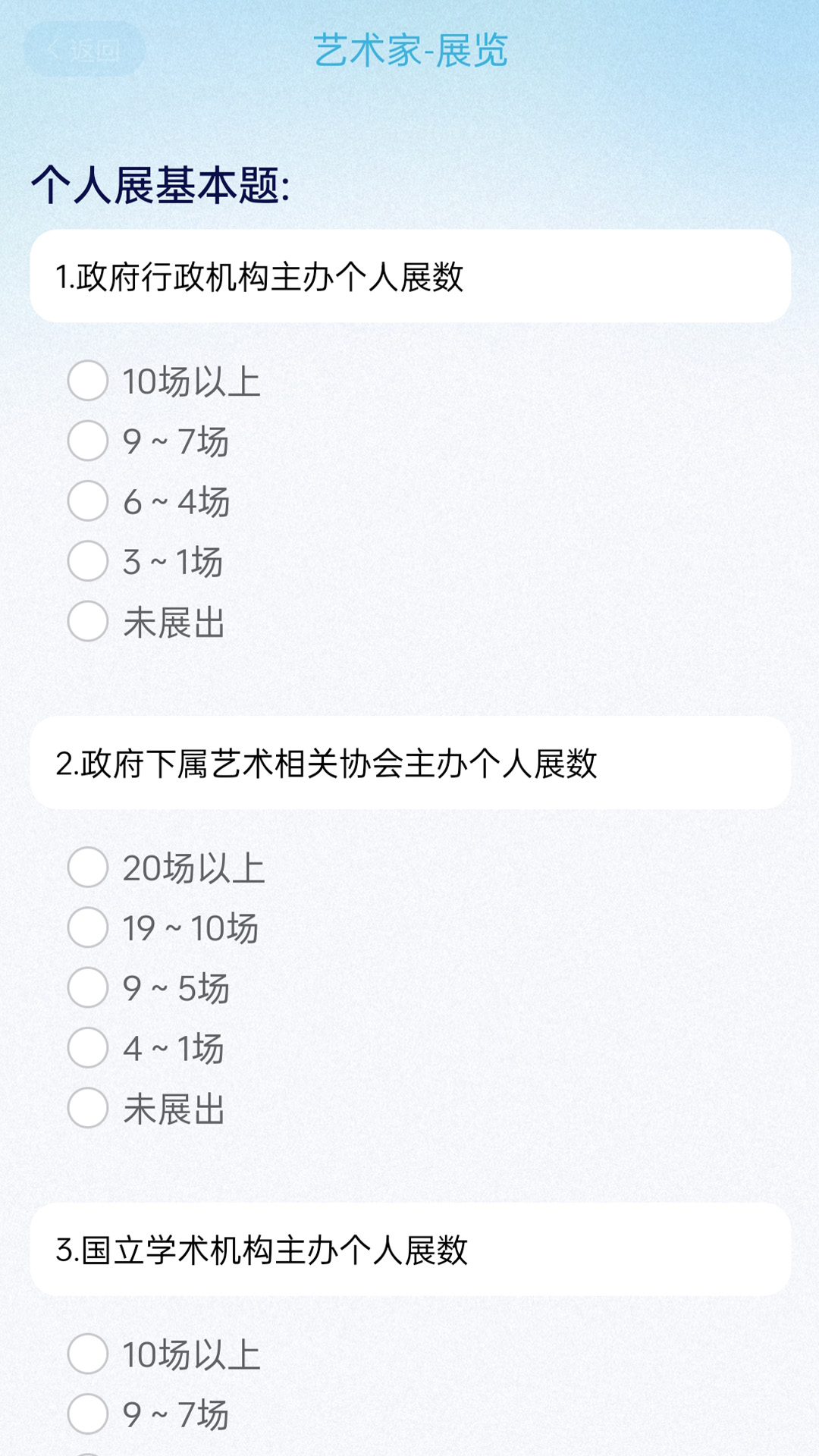The width and height of the screenshot is (819, 1456).
Task: Tap the back chevron arrow icon
Action: click(x=55, y=51)
